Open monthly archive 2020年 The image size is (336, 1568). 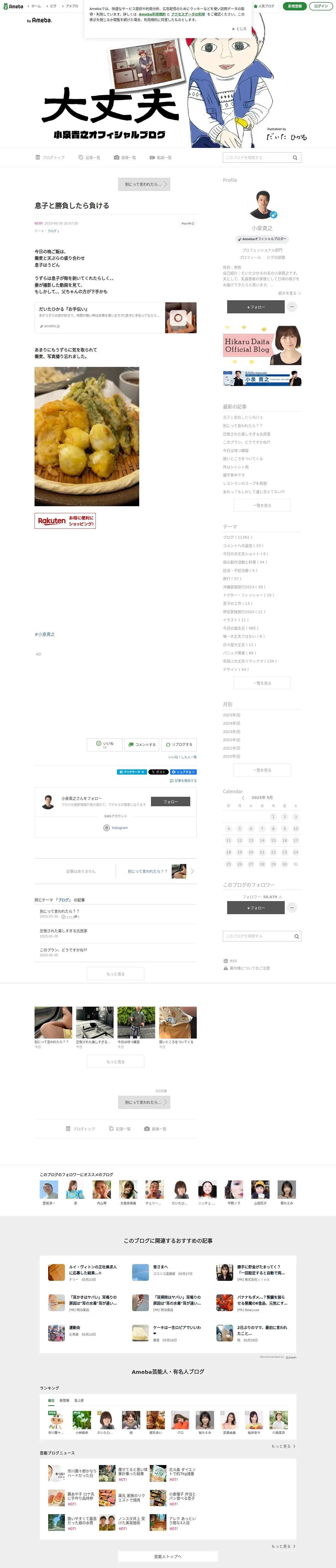pyautogui.click(x=232, y=757)
